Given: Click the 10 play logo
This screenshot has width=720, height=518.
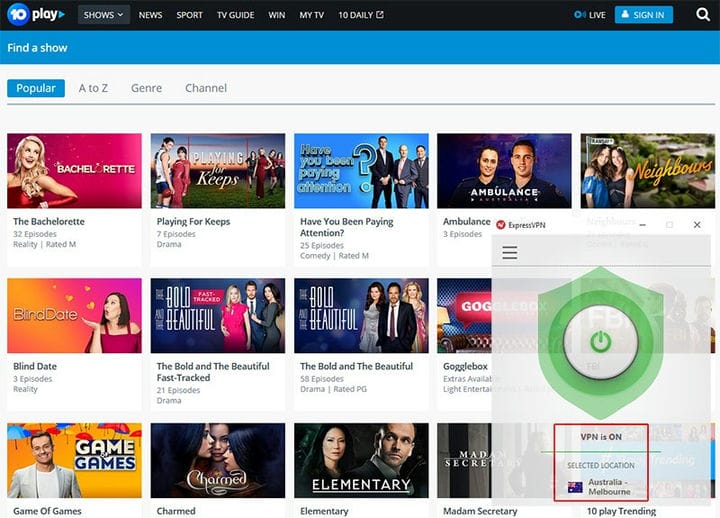Looking at the screenshot, I should (x=36, y=15).
